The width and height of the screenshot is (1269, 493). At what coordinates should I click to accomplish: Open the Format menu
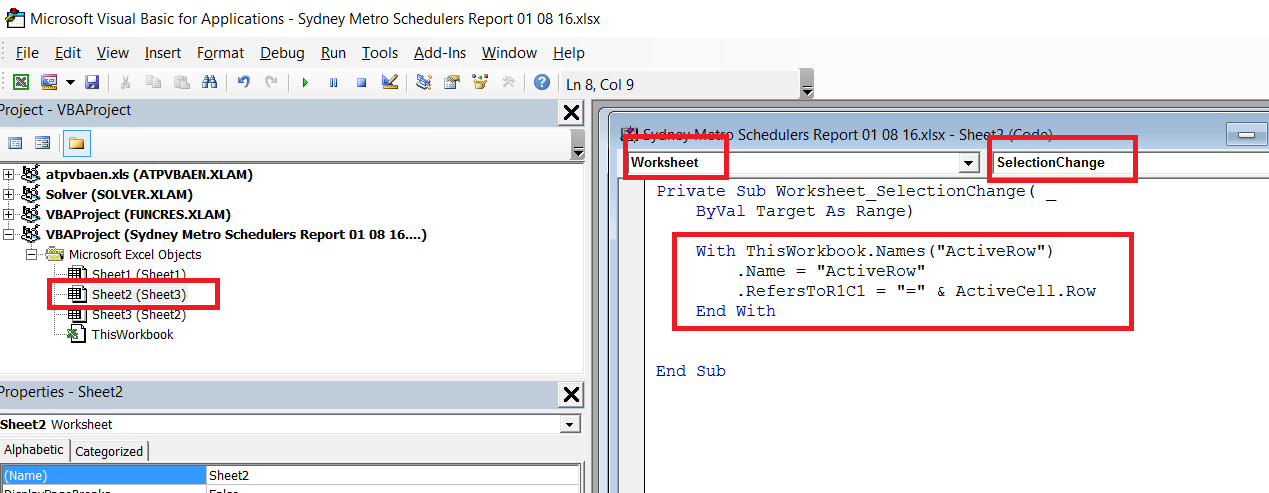[220, 53]
